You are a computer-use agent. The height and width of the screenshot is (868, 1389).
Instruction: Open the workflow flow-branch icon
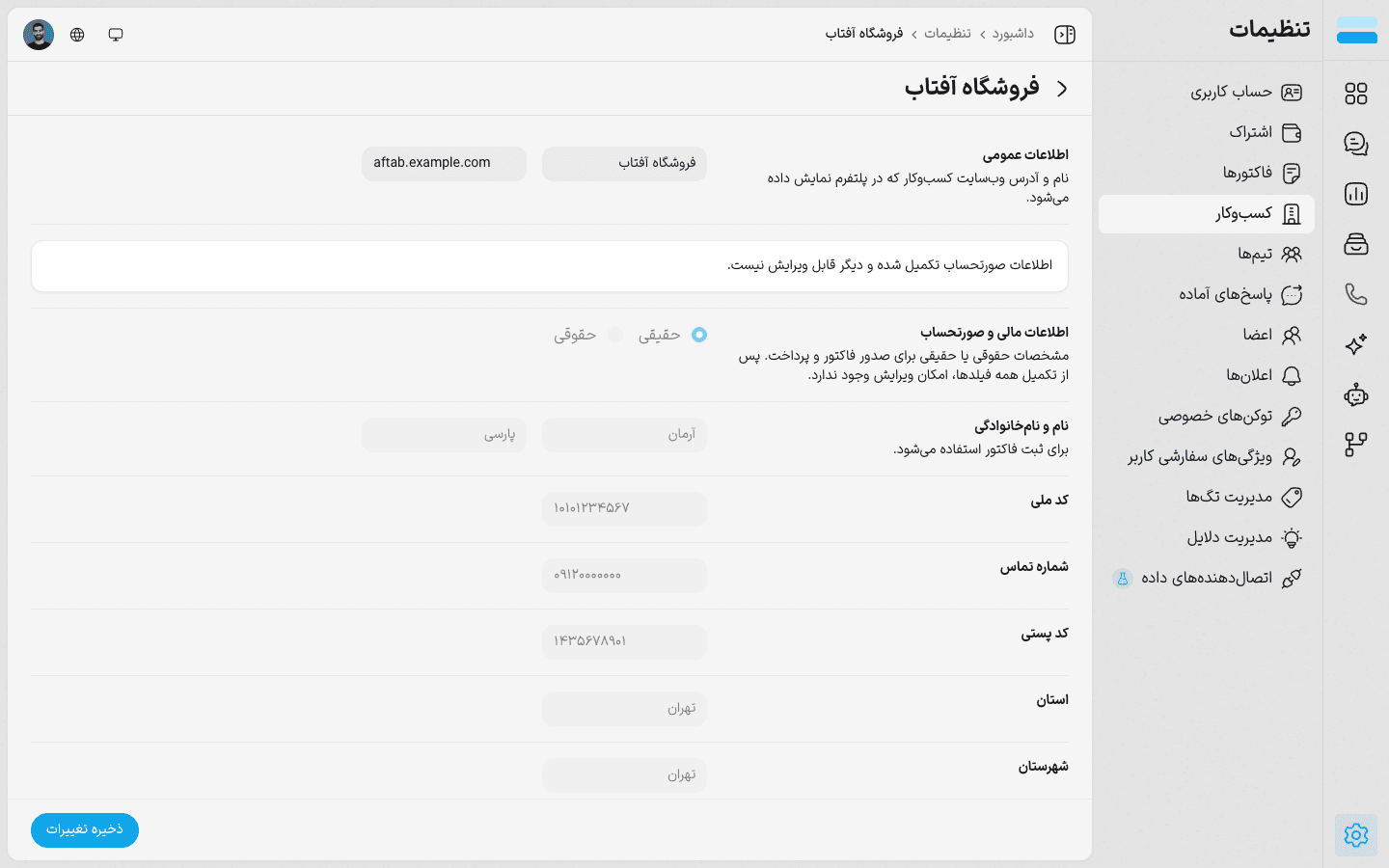click(x=1356, y=445)
